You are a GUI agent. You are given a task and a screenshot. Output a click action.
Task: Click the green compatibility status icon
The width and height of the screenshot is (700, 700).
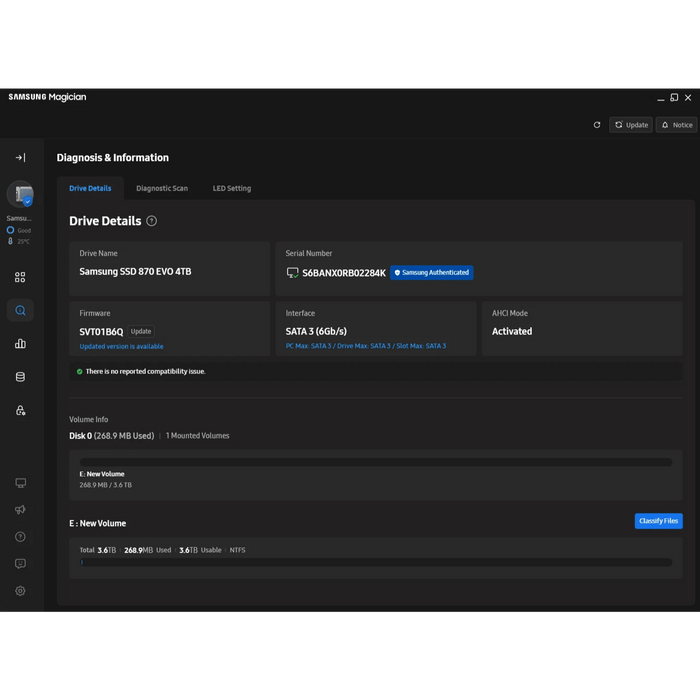click(79, 371)
